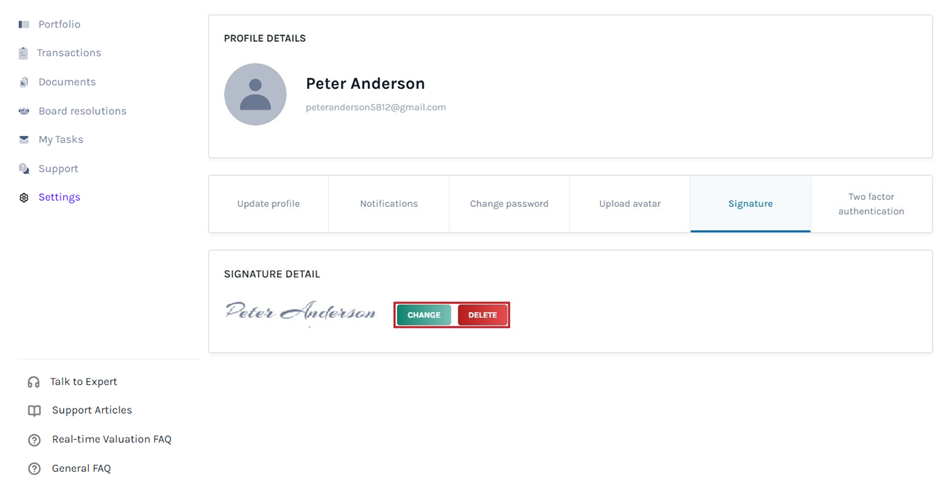939x496 pixels.
Task: Click the My Tasks icon
Action: coord(24,140)
